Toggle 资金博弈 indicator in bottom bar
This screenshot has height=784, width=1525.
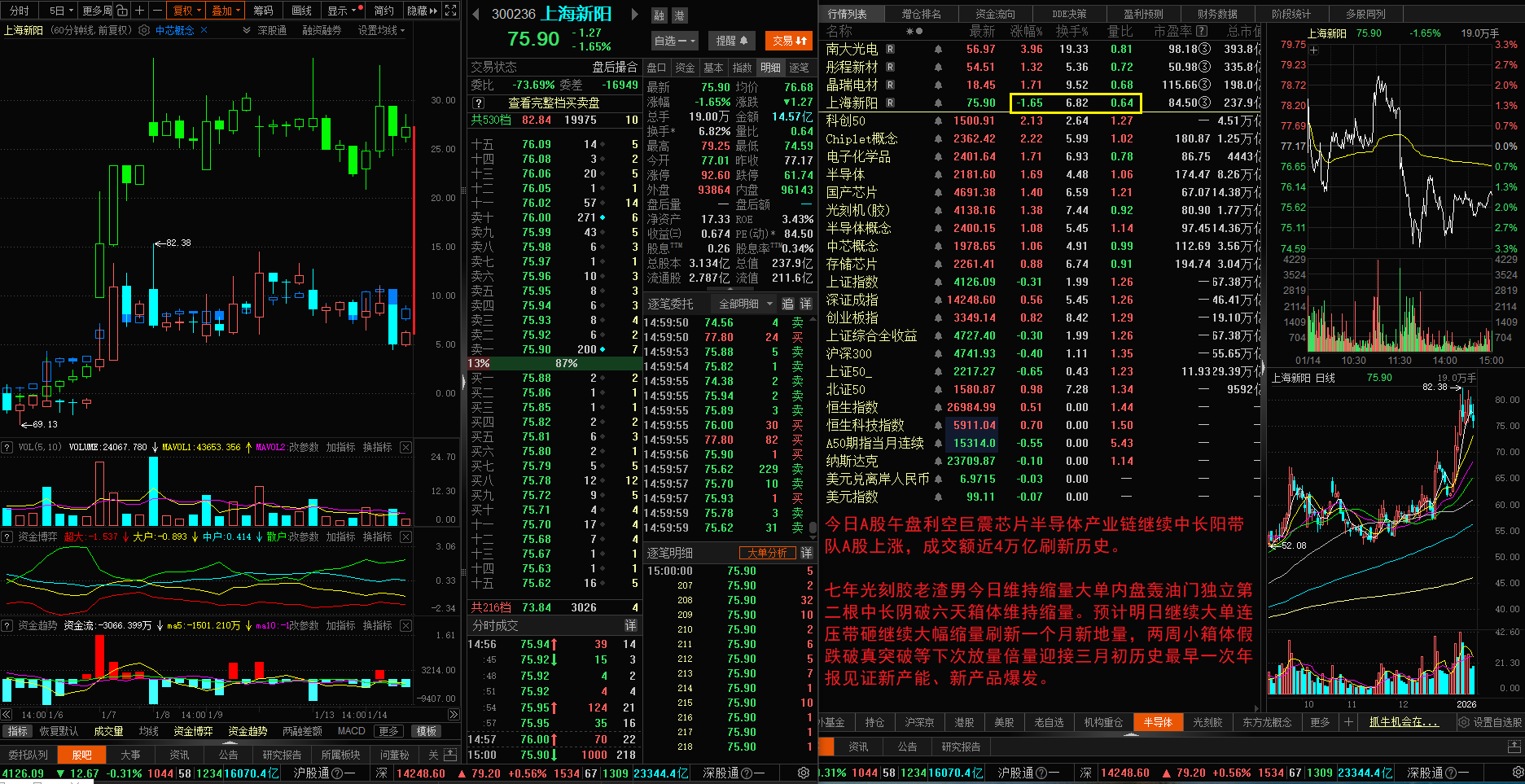(193, 731)
